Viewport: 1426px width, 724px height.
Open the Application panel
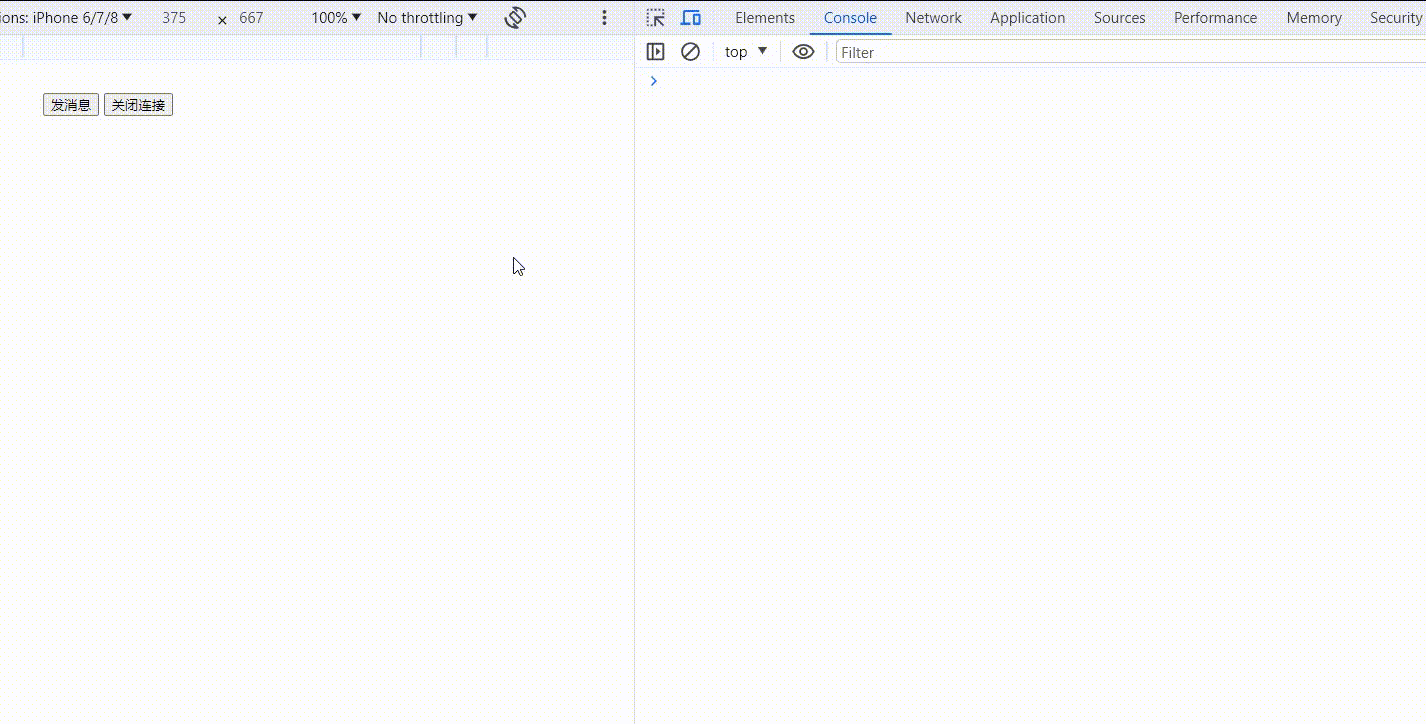pyautogui.click(x=1027, y=17)
